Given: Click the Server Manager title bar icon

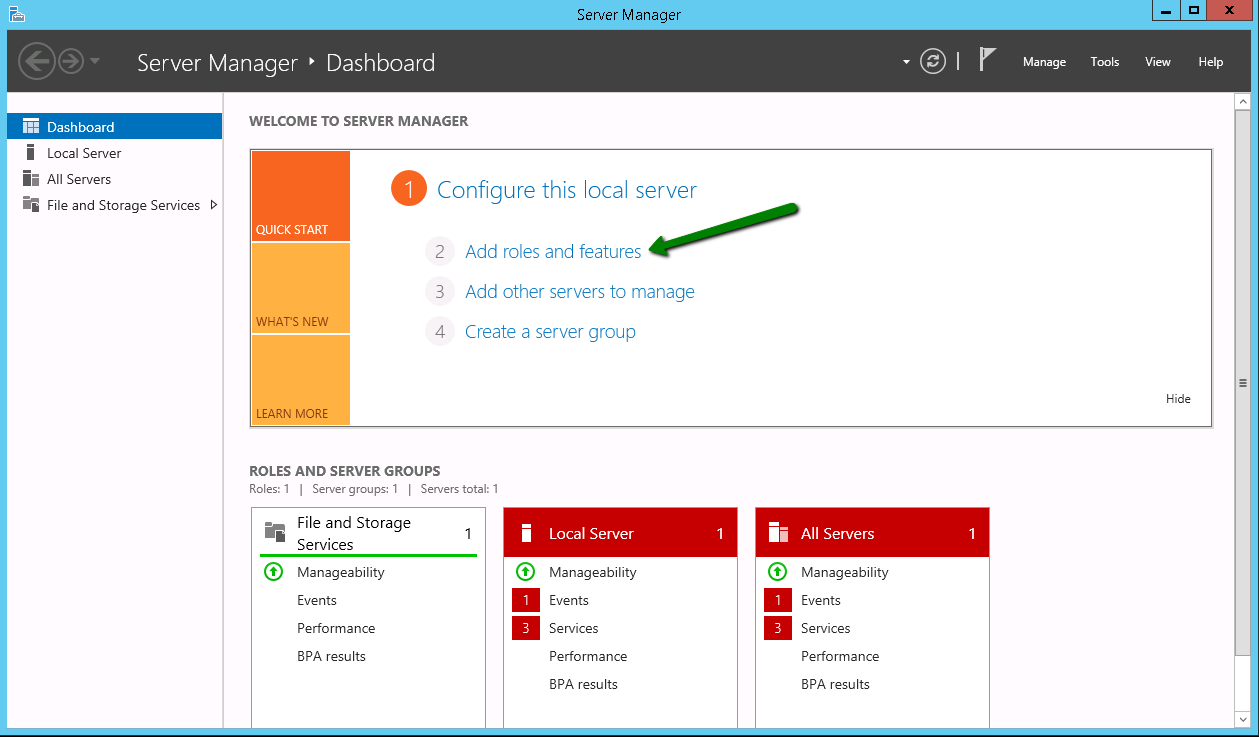Looking at the screenshot, I should coord(15,14).
